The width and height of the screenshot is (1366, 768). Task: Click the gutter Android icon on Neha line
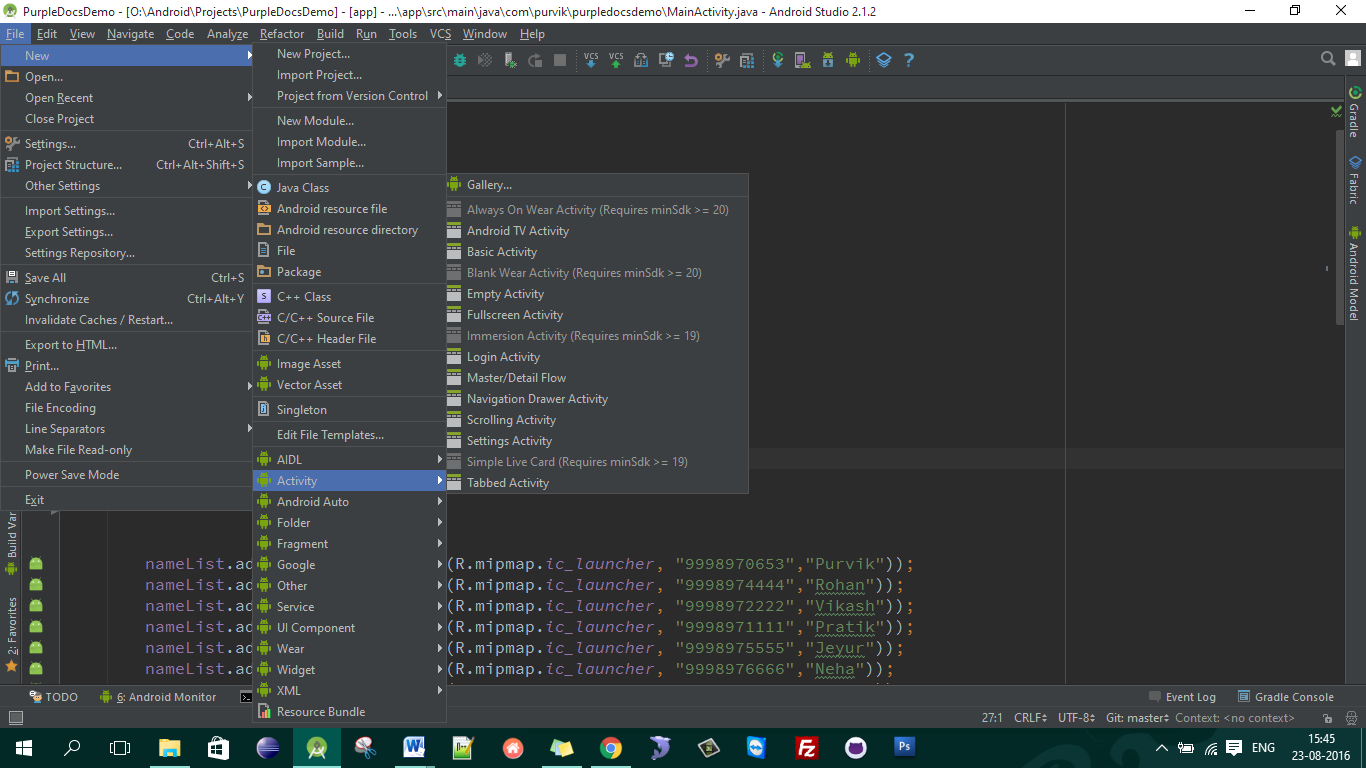[x=36, y=669]
